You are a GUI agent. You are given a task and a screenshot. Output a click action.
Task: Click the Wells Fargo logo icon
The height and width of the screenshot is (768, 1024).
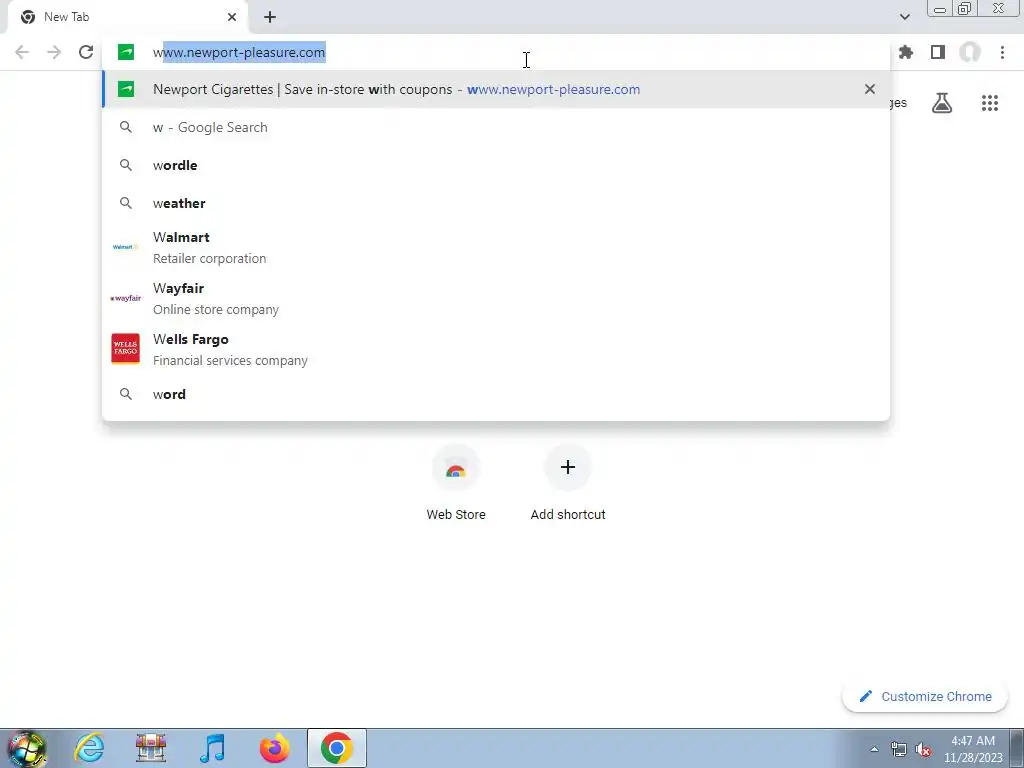pos(125,349)
